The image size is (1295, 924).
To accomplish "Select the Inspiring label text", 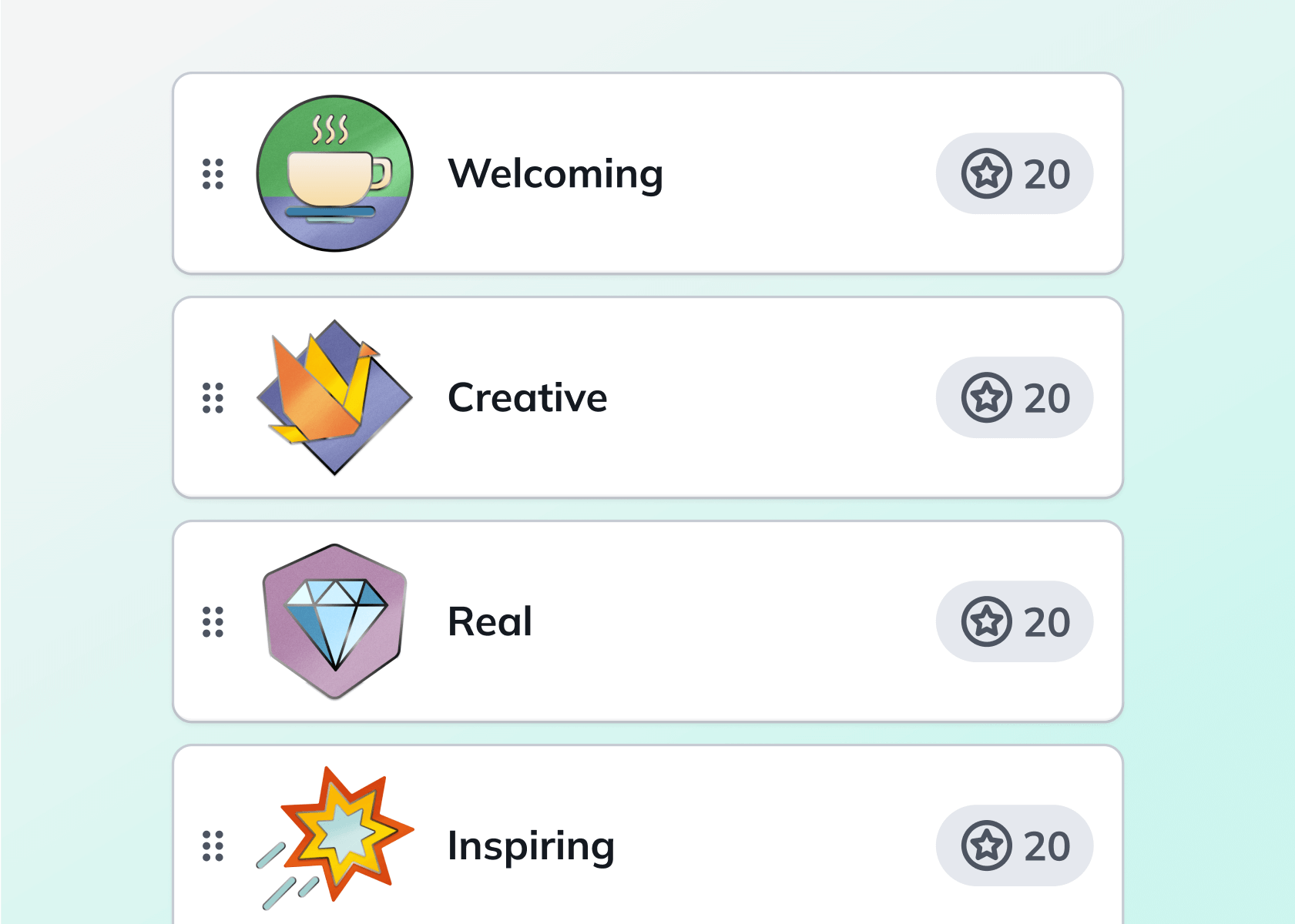I will pyautogui.click(x=531, y=845).
